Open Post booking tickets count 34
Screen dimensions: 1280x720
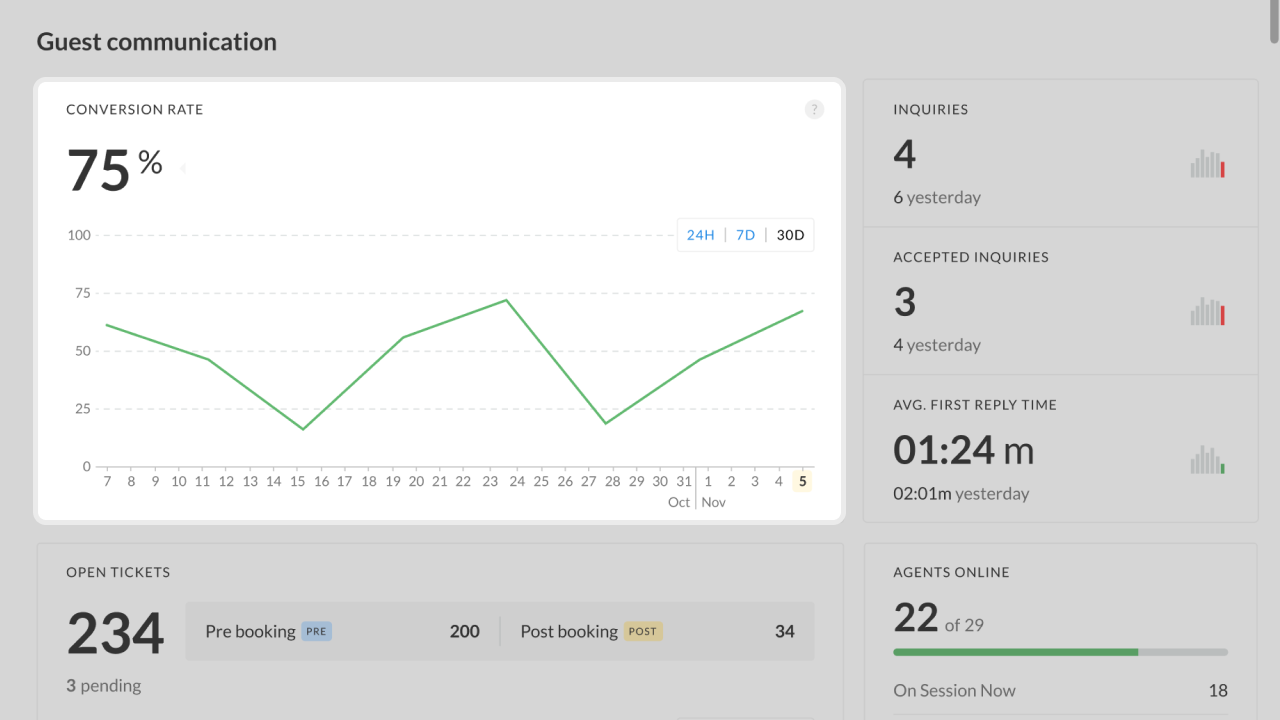(x=785, y=631)
